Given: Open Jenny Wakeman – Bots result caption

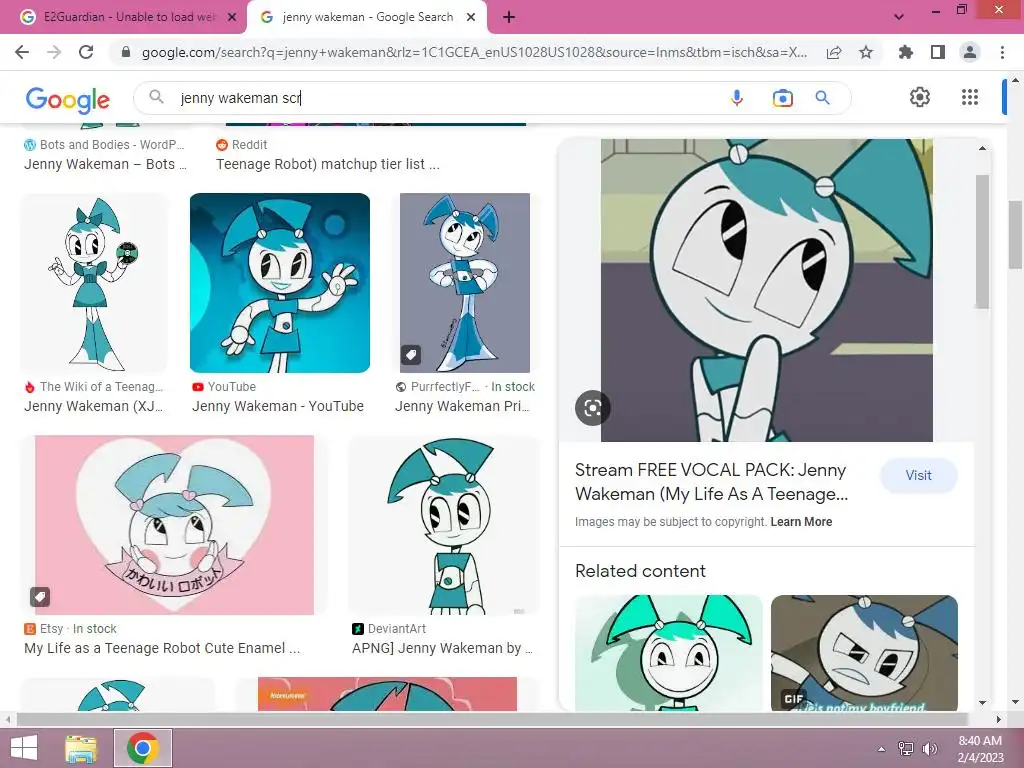Looking at the screenshot, I should pyautogui.click(x=105, y=164).
